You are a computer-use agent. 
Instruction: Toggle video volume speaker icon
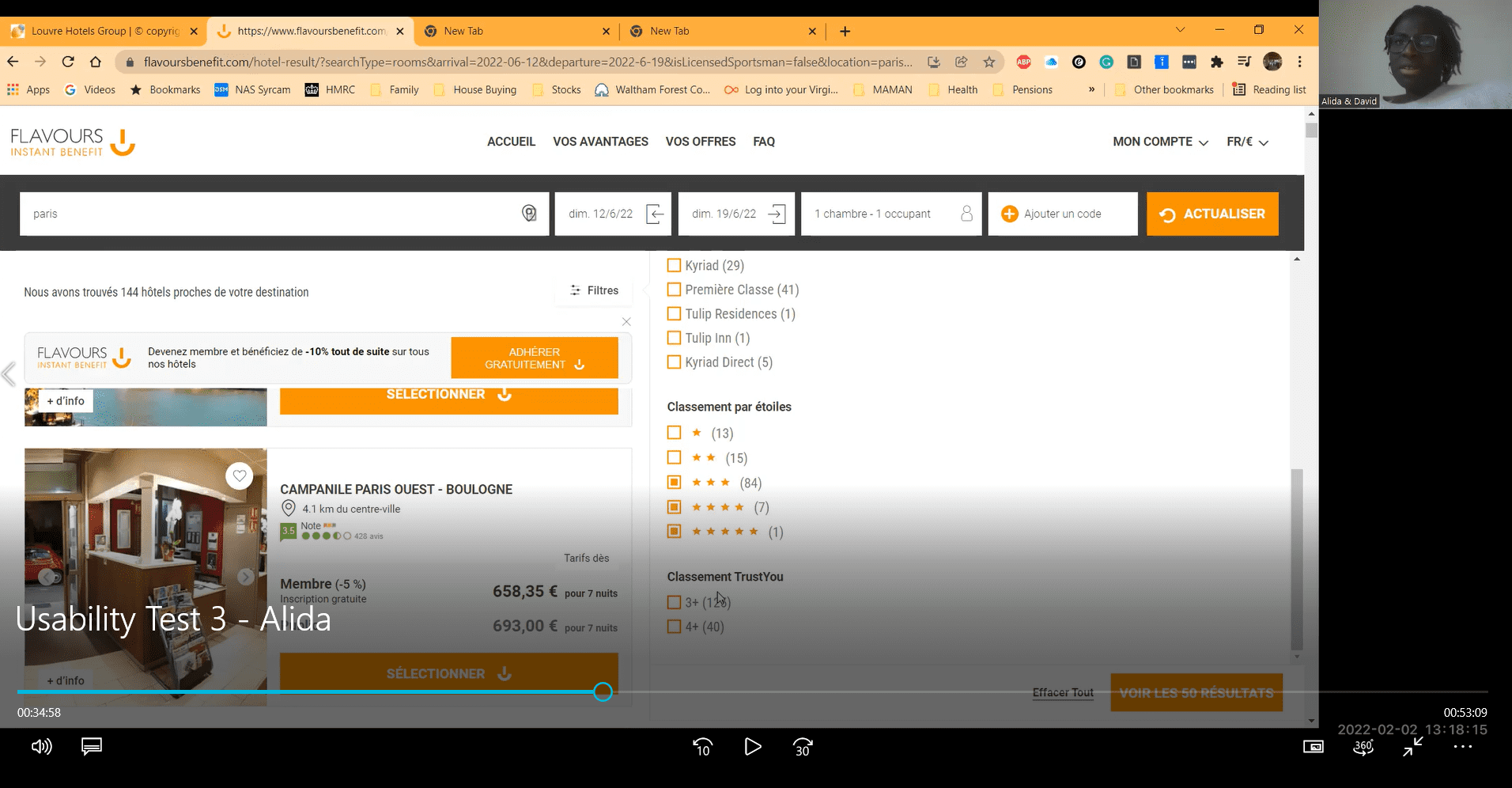tap(41, 746)
